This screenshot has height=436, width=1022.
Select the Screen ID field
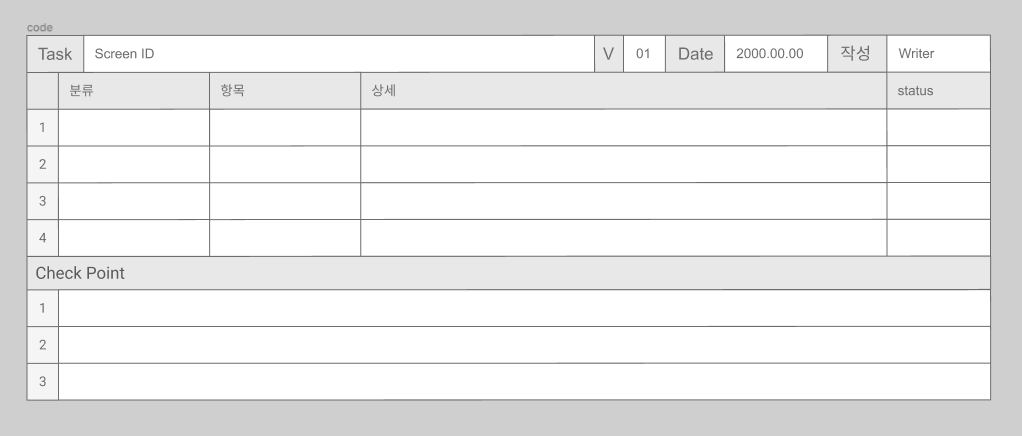[339, 53]
